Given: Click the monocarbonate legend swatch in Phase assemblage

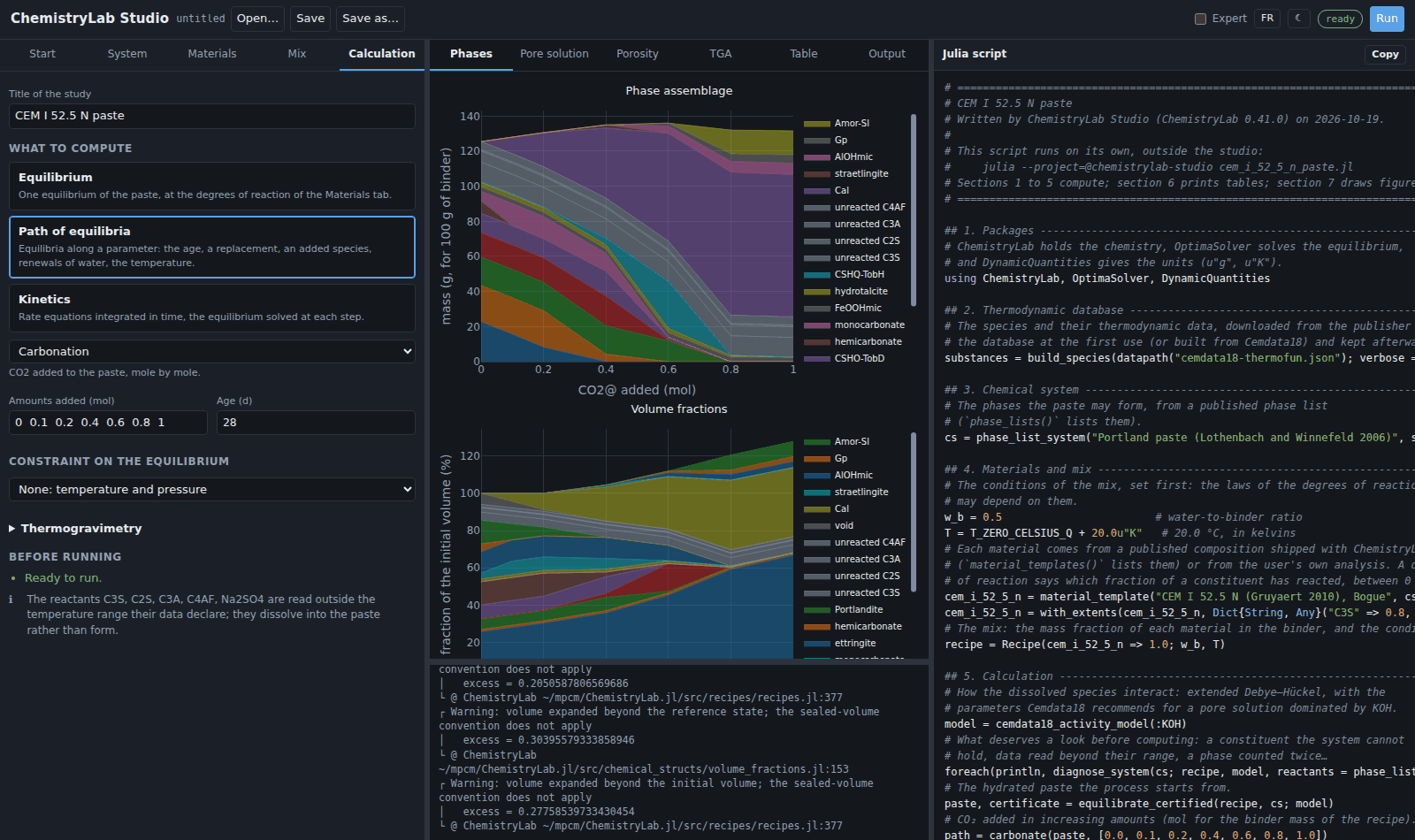Looking at the screenshot, I should click(817, 325).
